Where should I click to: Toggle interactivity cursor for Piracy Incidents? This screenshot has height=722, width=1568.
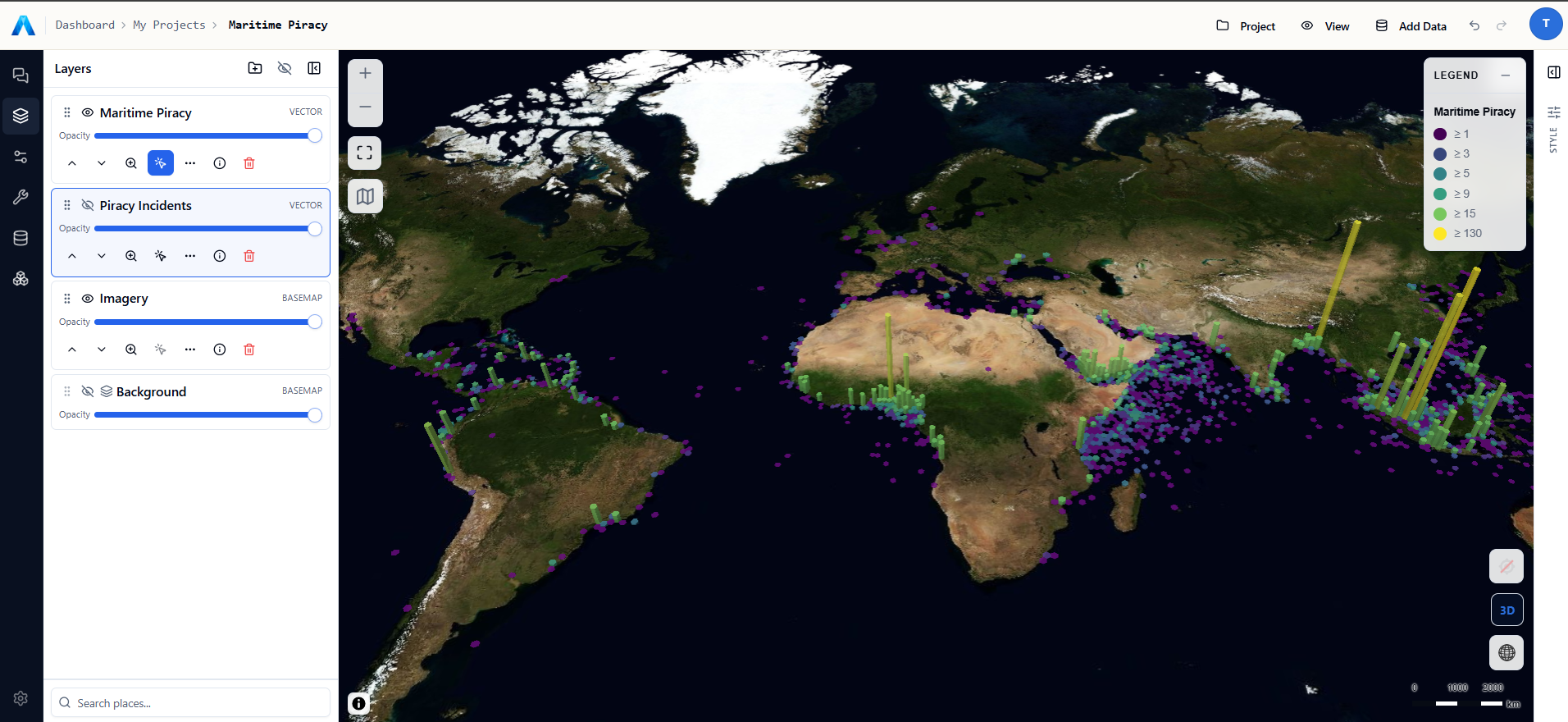(161, 256)
